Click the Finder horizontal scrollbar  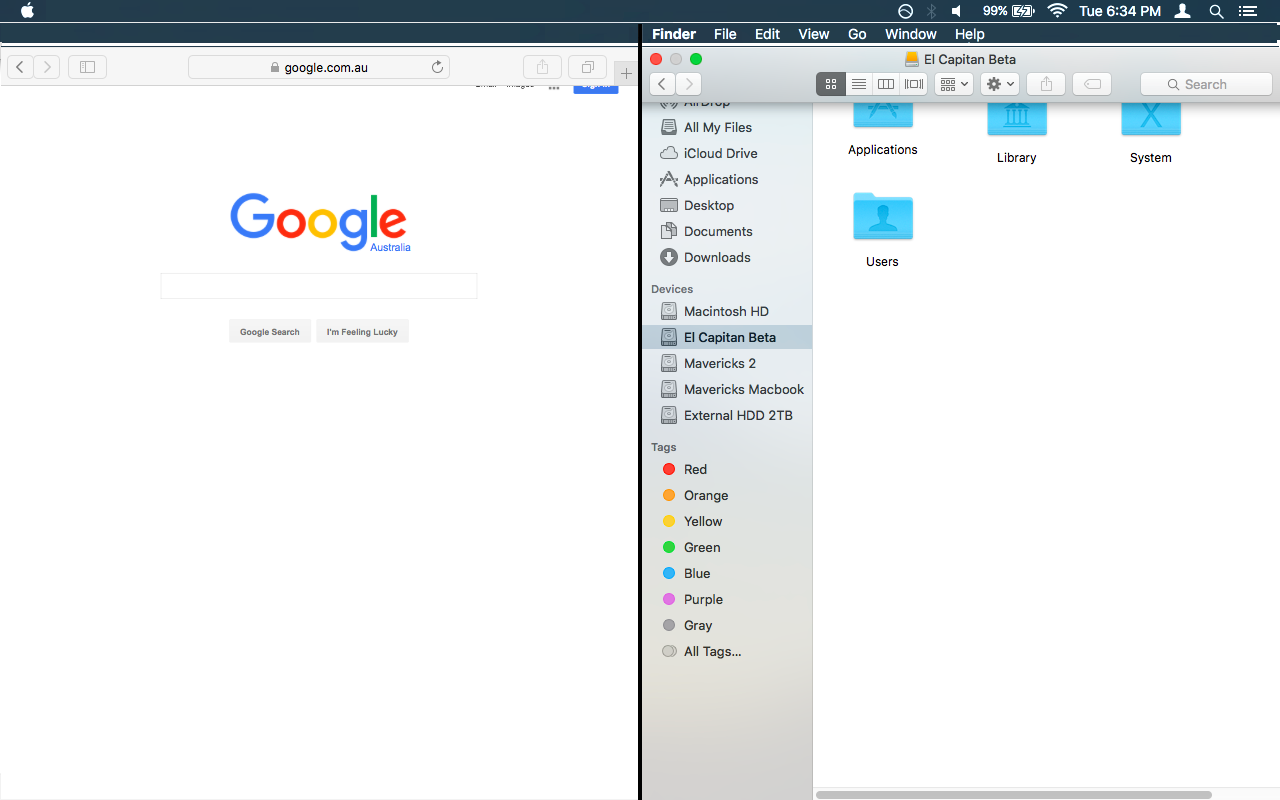1014,794
